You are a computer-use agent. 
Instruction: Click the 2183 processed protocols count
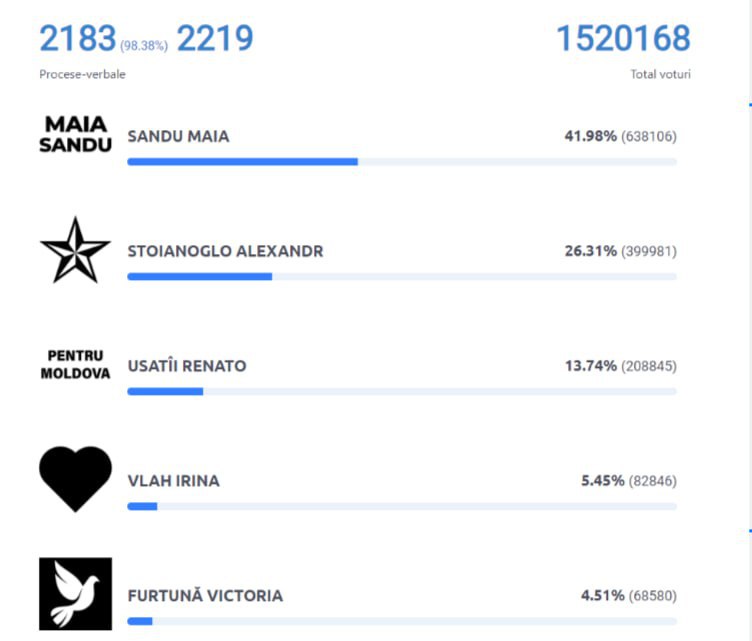[x=78, y=38]
